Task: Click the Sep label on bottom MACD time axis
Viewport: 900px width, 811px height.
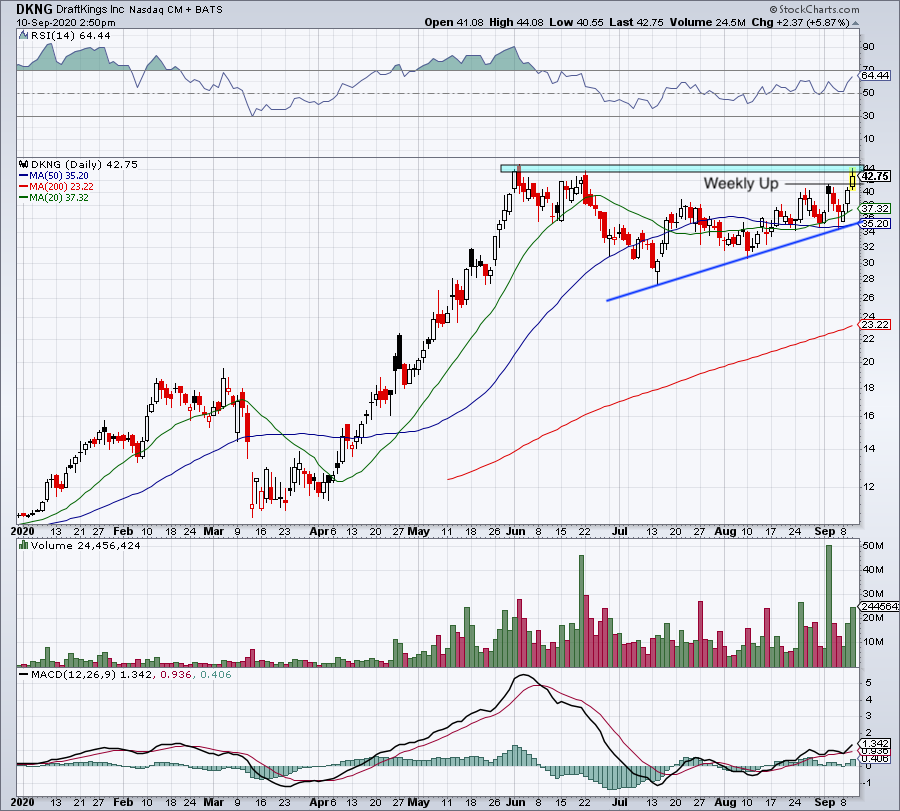Action: pos(825,802)
